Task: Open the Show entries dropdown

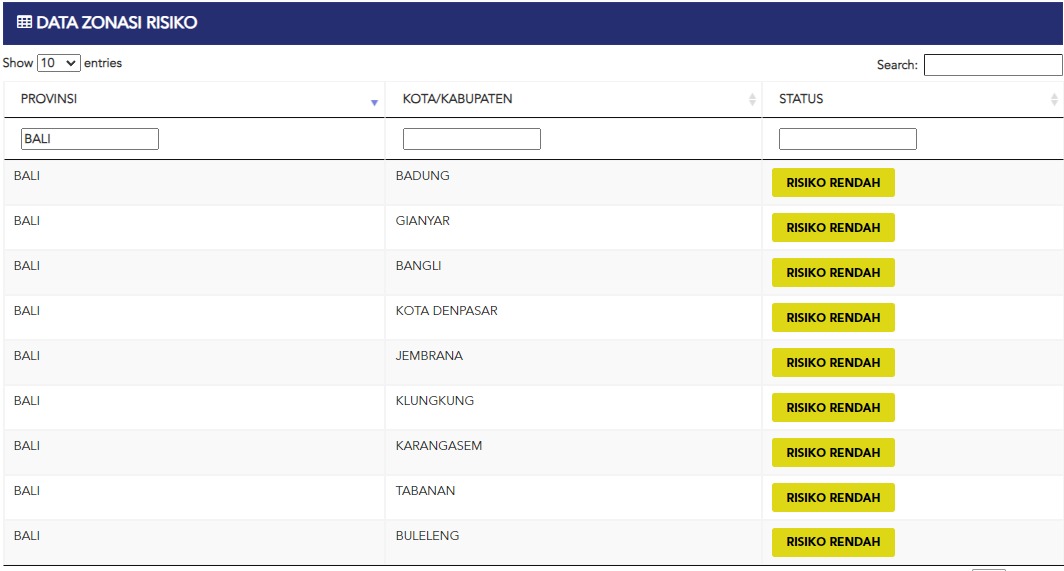Action: pyautogui.click(x=58, y=63)
